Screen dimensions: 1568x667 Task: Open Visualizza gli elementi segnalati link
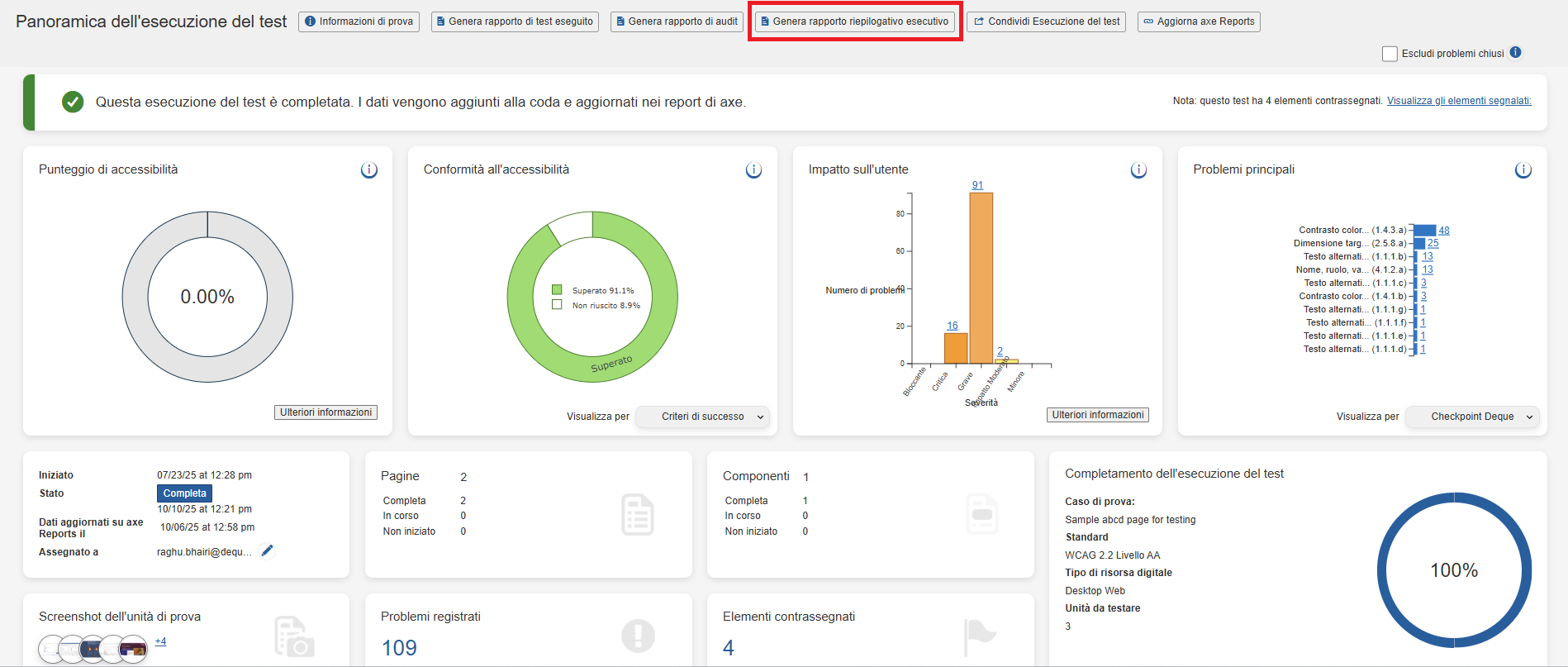pos(1458,101)
